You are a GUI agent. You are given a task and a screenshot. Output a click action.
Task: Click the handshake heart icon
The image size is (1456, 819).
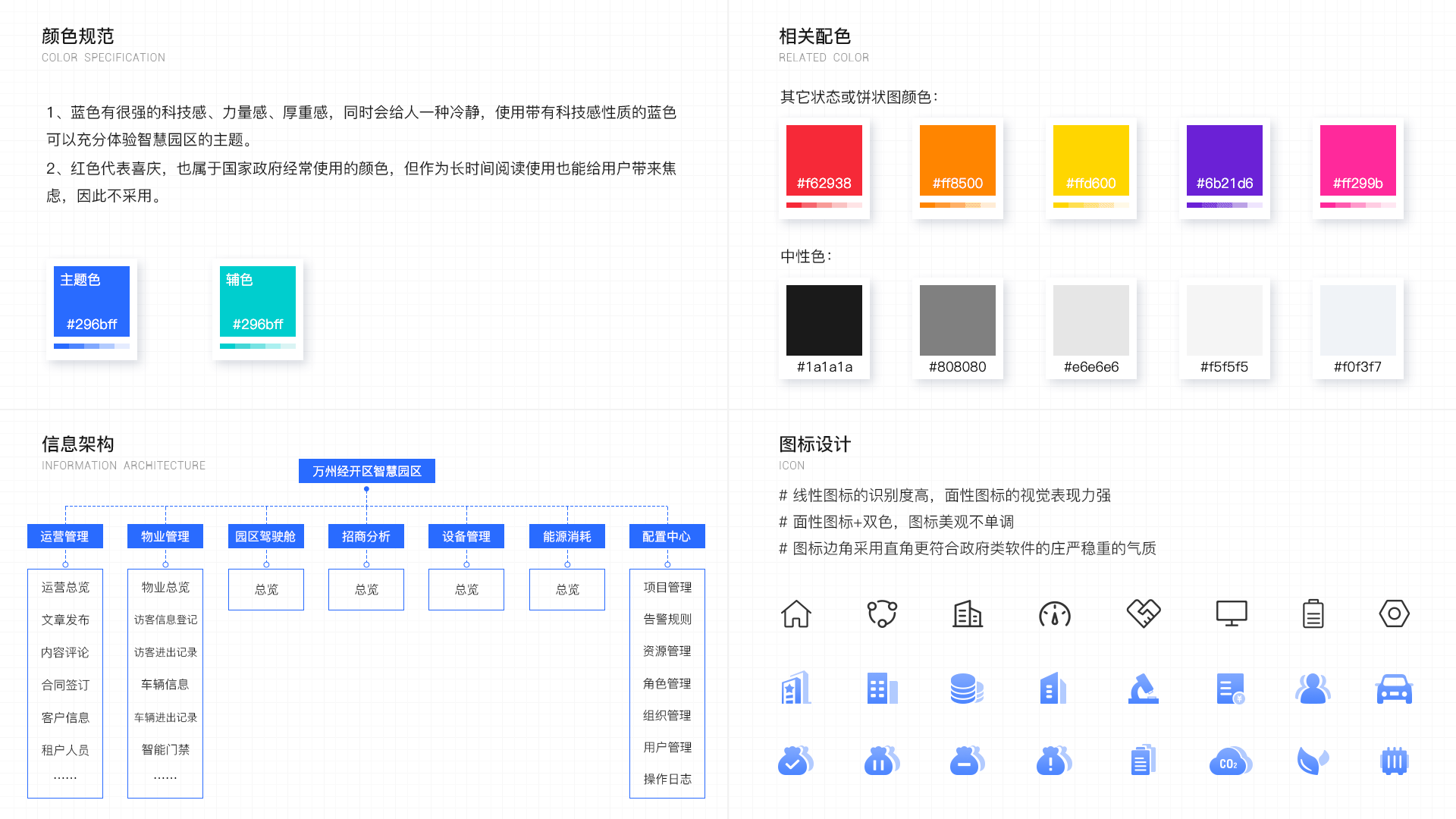1144,613
